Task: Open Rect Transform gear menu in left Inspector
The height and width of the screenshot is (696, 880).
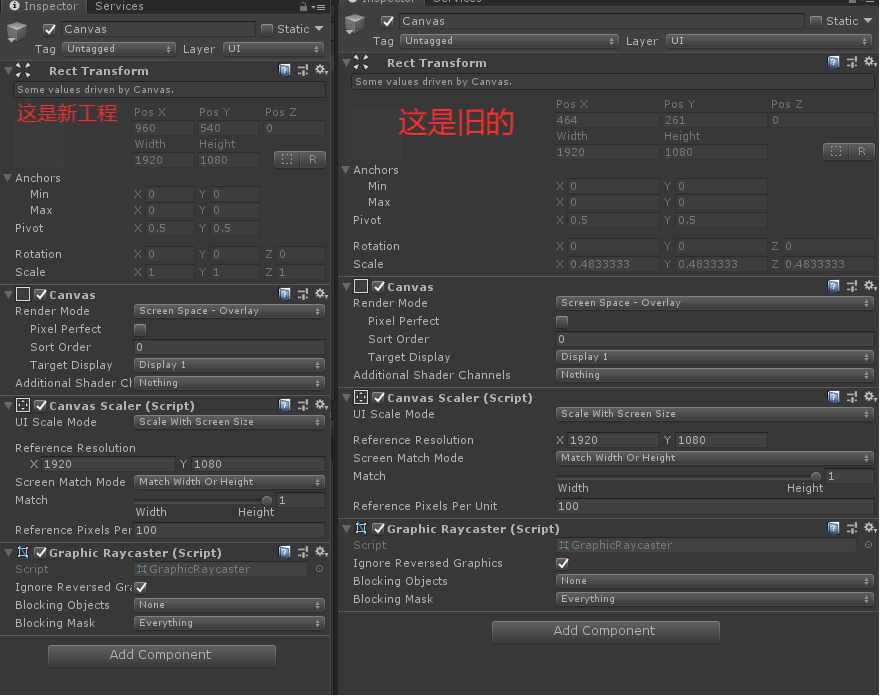Action: tap(321, 70)
